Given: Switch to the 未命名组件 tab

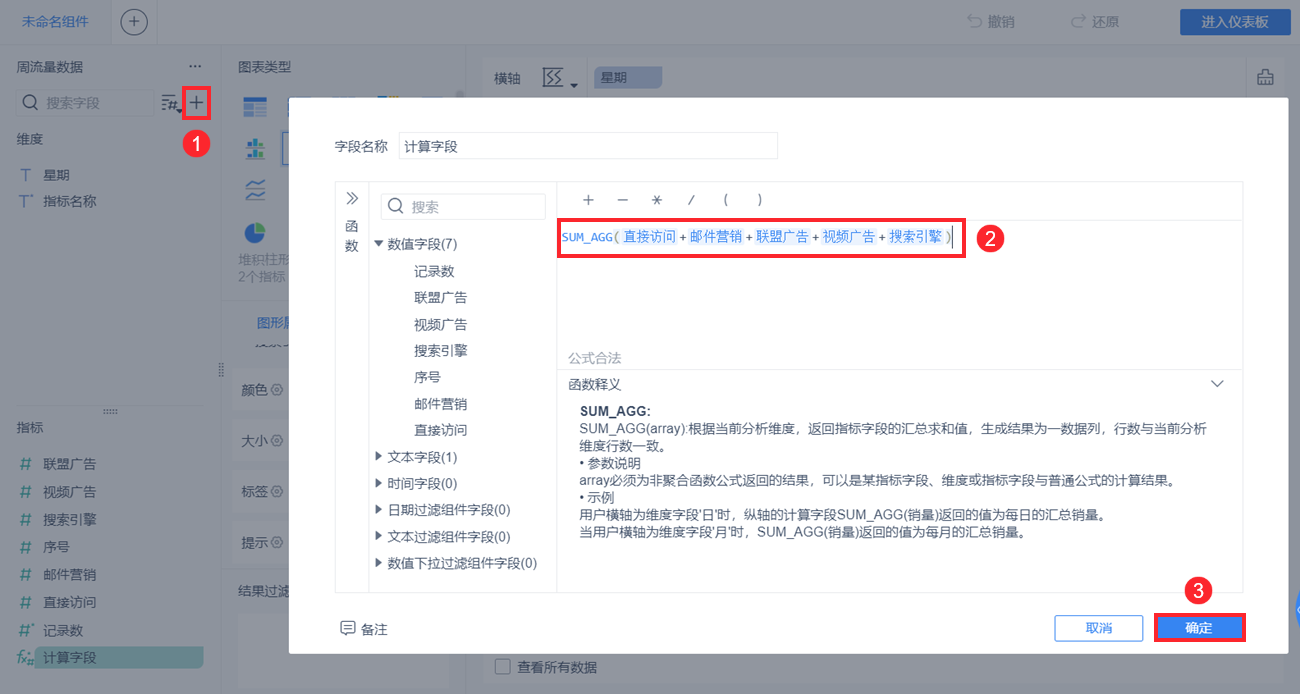Looking at the screenshot, I should [x=55, y=21].
